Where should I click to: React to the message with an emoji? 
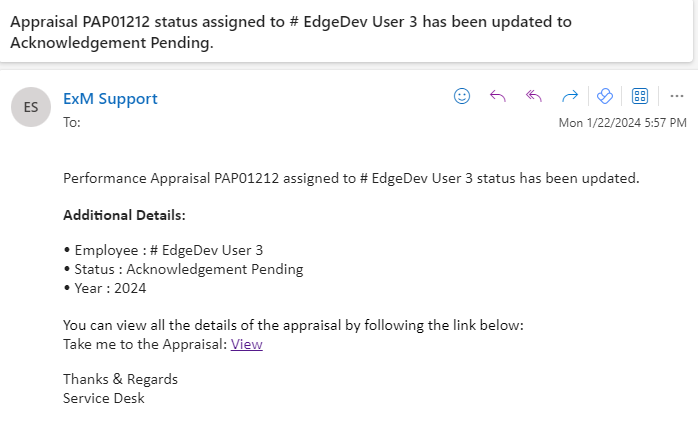[x=462, y=96]
